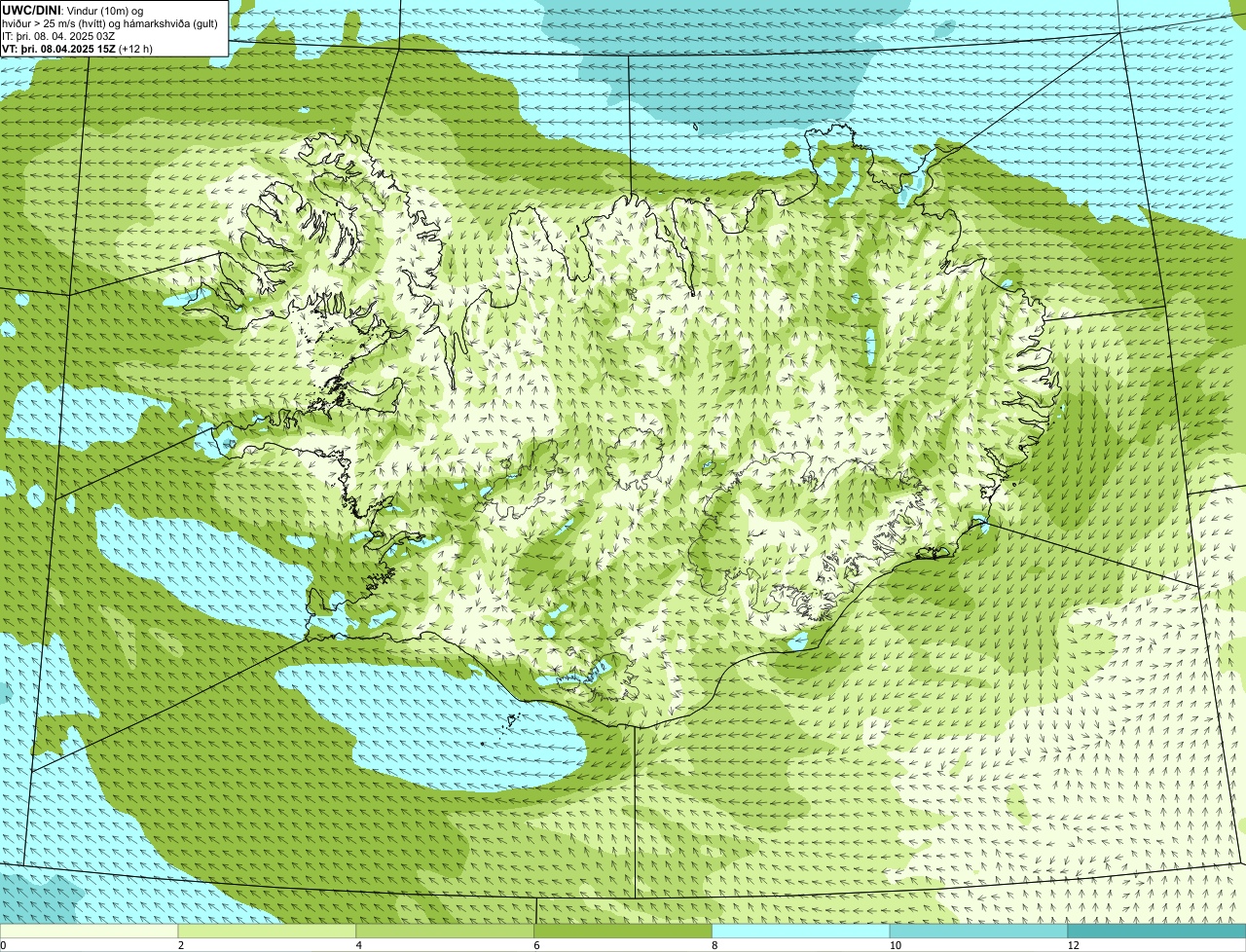Click the color bar label "12"
This screenshot has height=952, width=1246.
(1073, 945)
